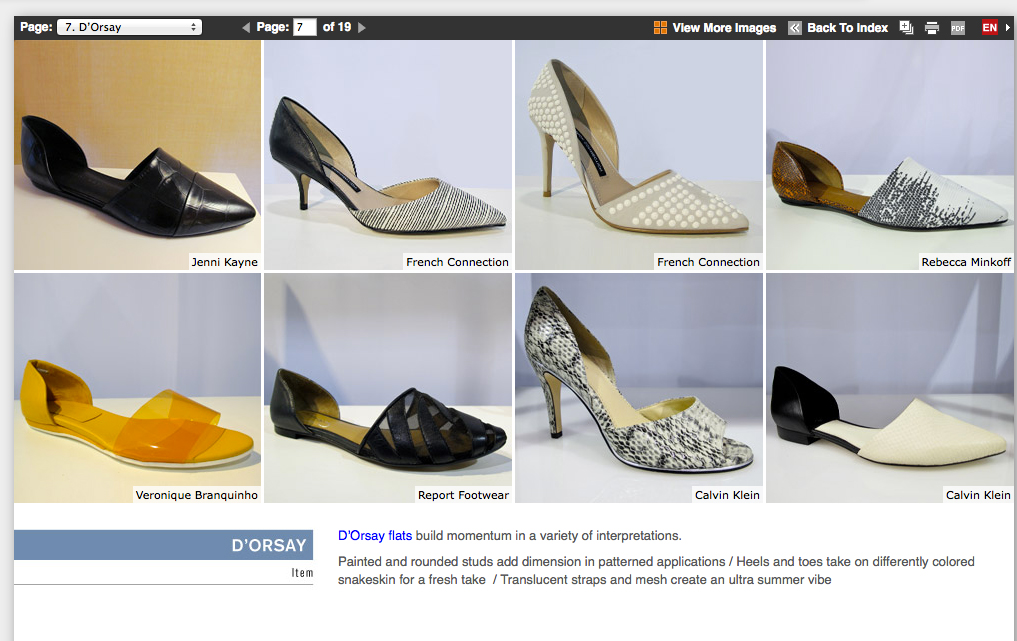Viewport: 1017px width, 641px height.
Task: Click the Rebecca Minkoff caption label
Action: (x=966, y=261)
